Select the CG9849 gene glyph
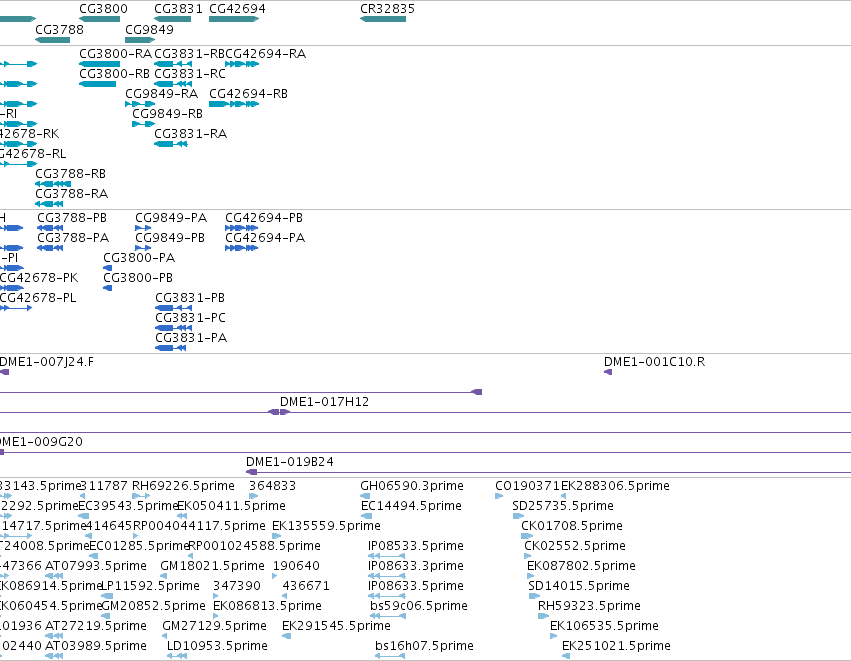 (140, 40)
